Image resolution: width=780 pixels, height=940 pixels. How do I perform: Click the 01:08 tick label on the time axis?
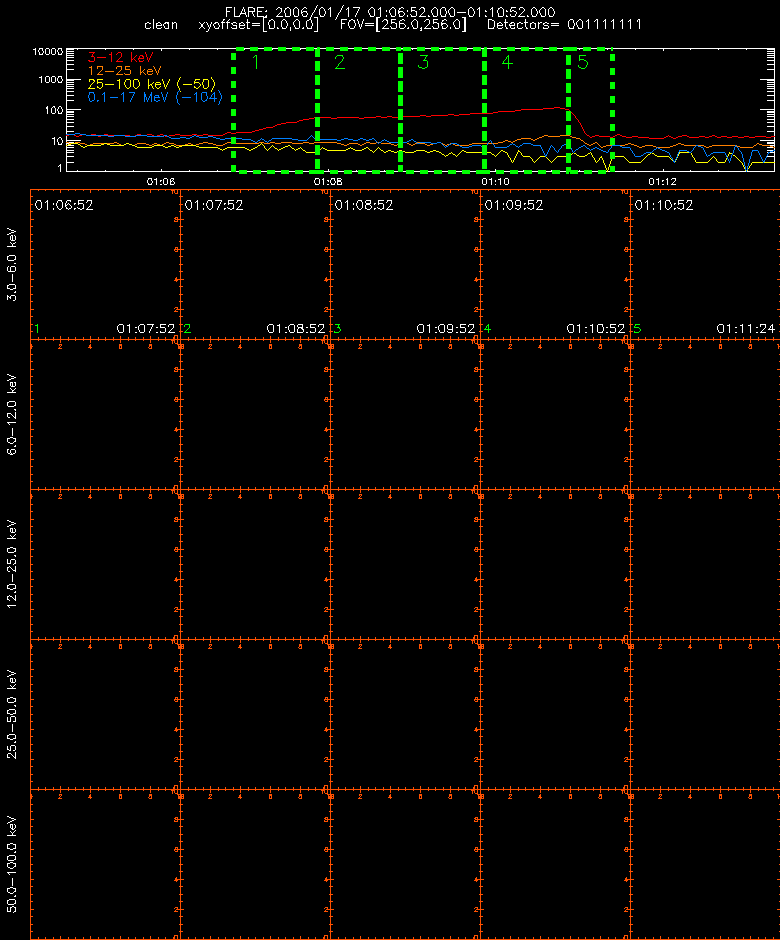pyautogui.click(x=328, y=181)
